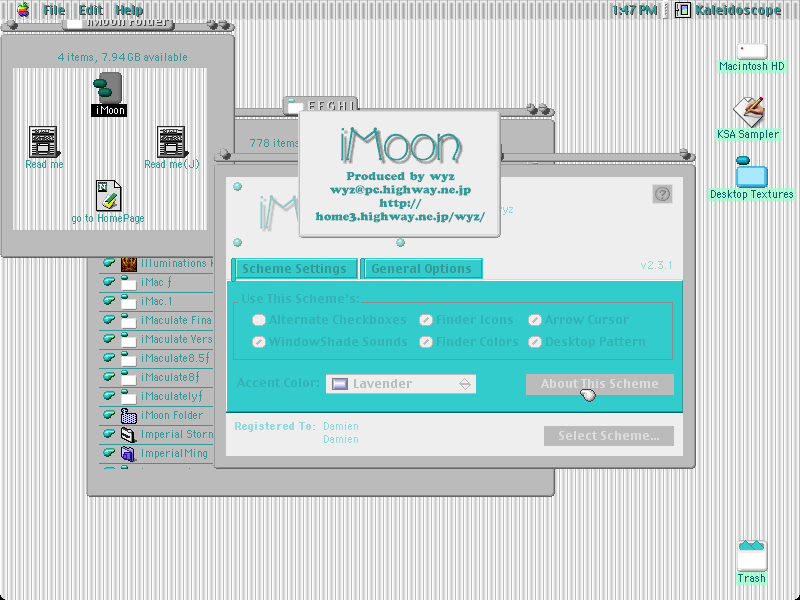
Task: Select the Macintosh HD desktop icon
Action: point(752,52)
